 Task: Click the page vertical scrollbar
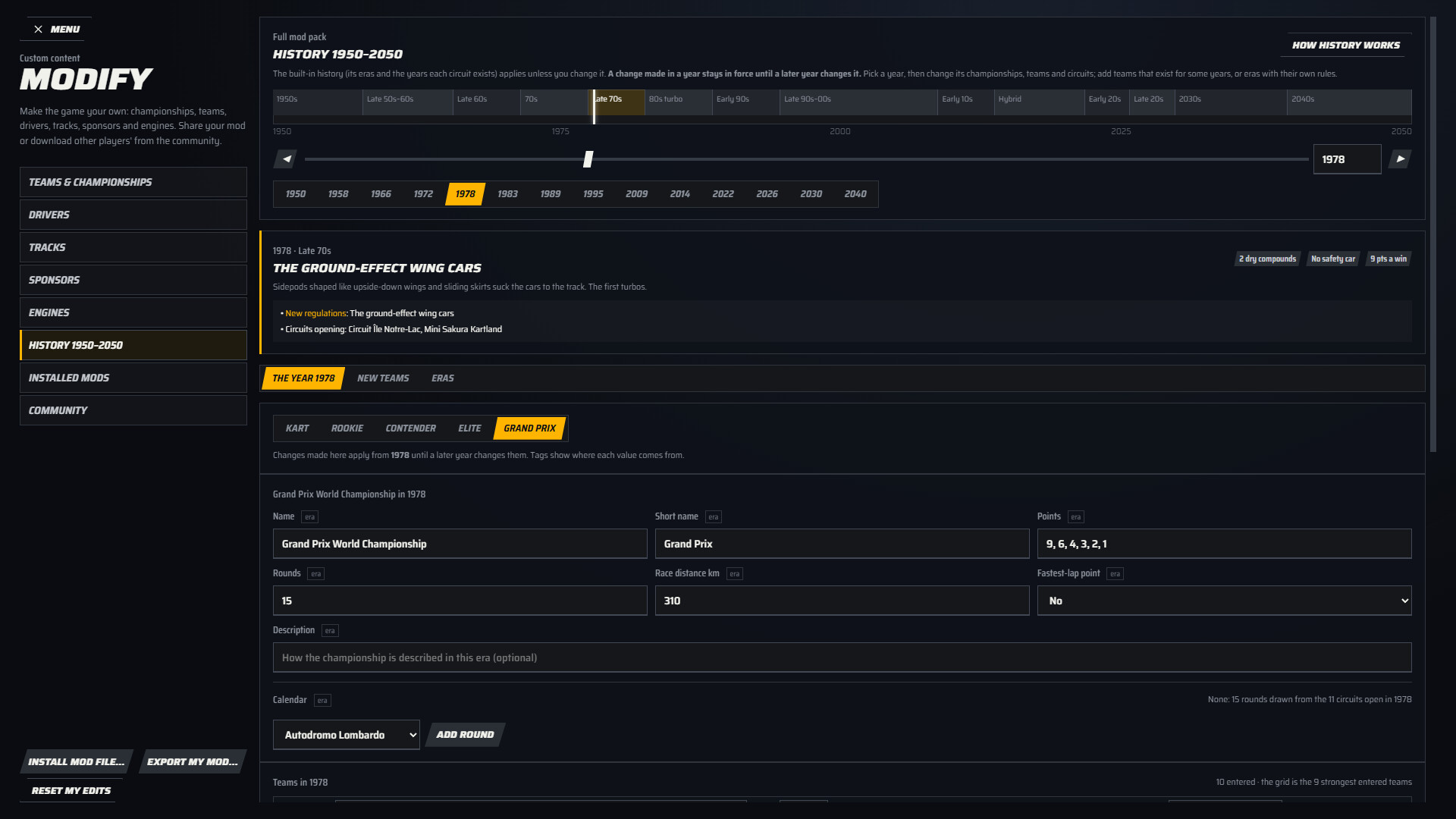(1433, 235)
